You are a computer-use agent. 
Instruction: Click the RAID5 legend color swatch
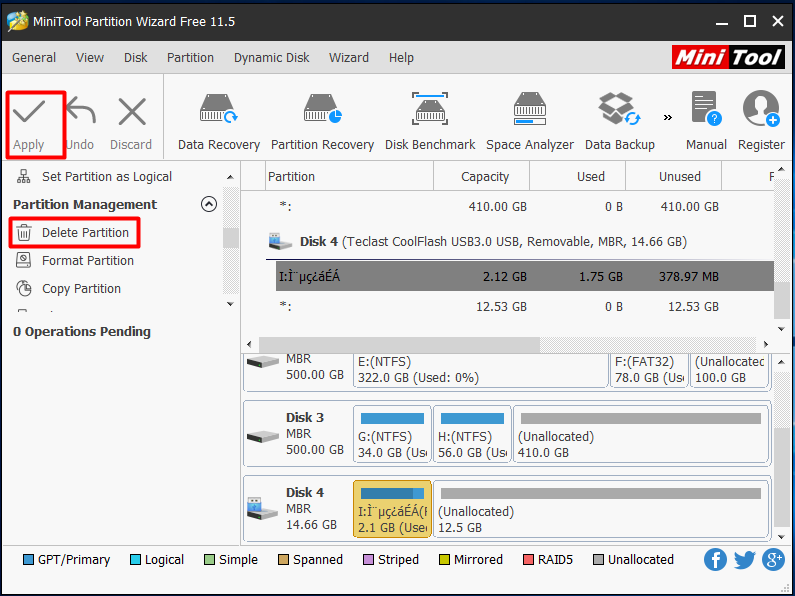pos(528,560)
